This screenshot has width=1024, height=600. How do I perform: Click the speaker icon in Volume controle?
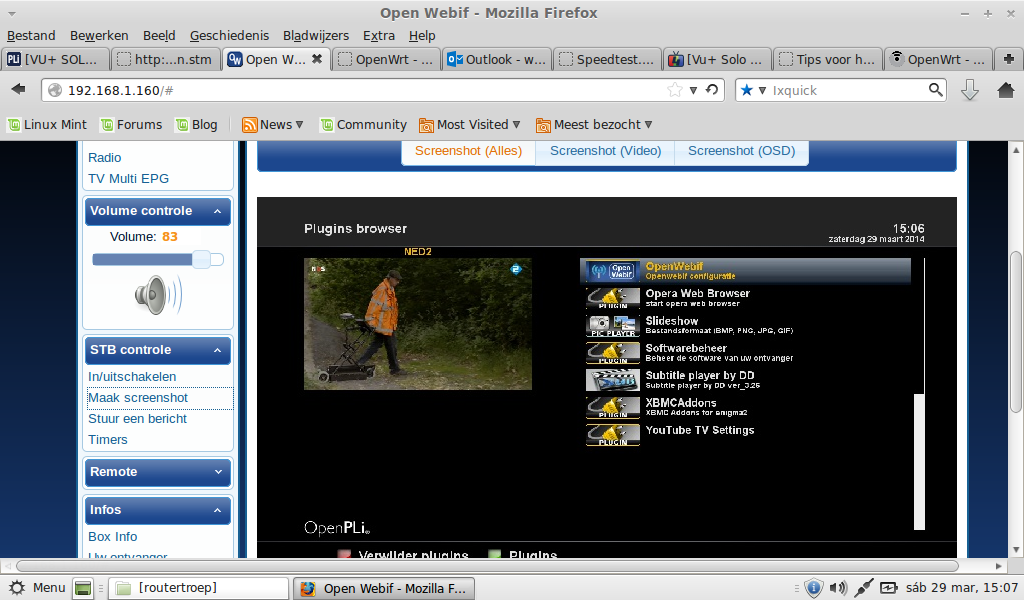(158, 295)
